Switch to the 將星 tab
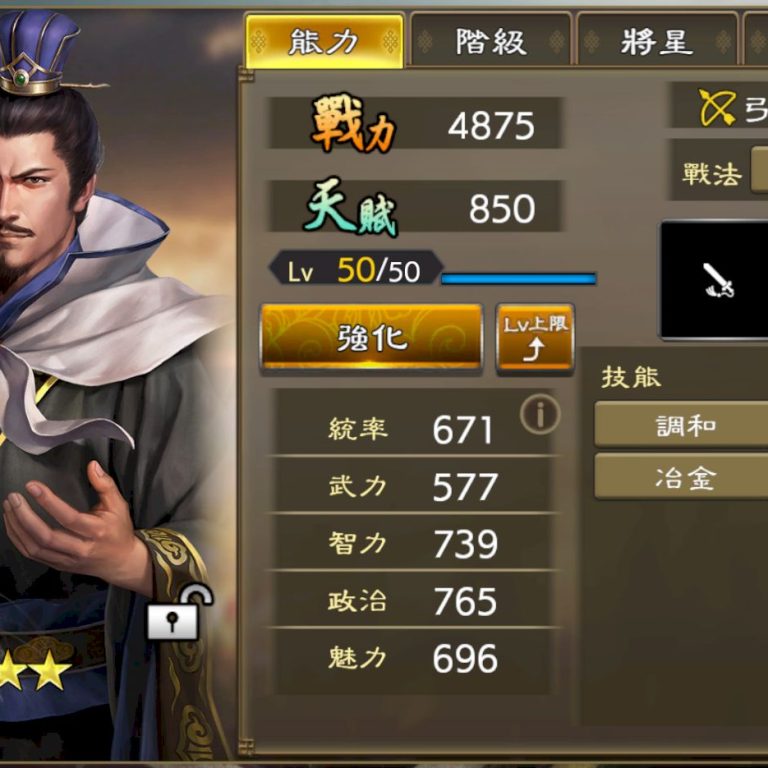The height and width of the screenshot is (768, 768). point(656,42)
